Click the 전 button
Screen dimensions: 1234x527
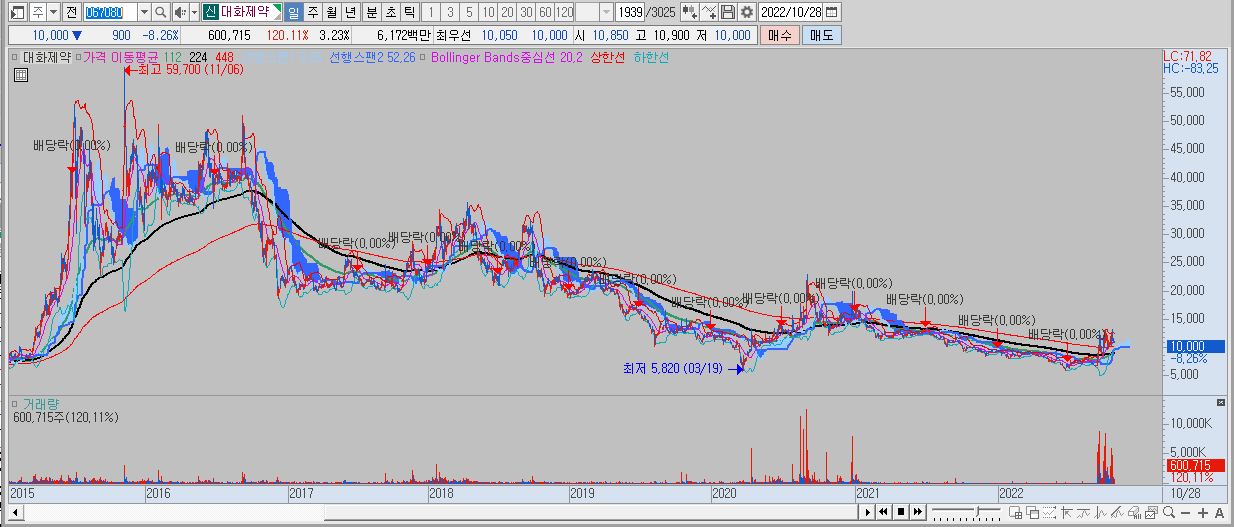pos(70,12)
